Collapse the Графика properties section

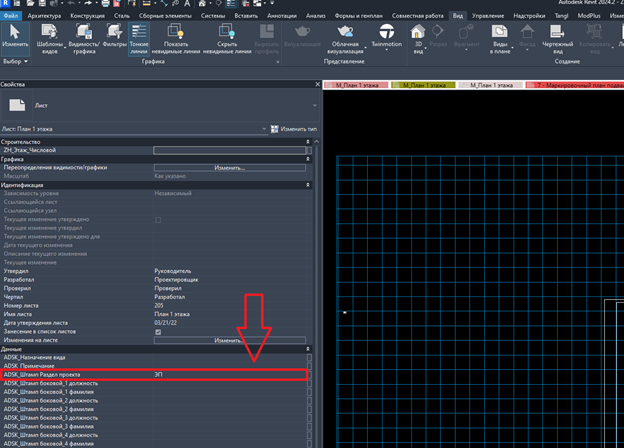point(308,159)
